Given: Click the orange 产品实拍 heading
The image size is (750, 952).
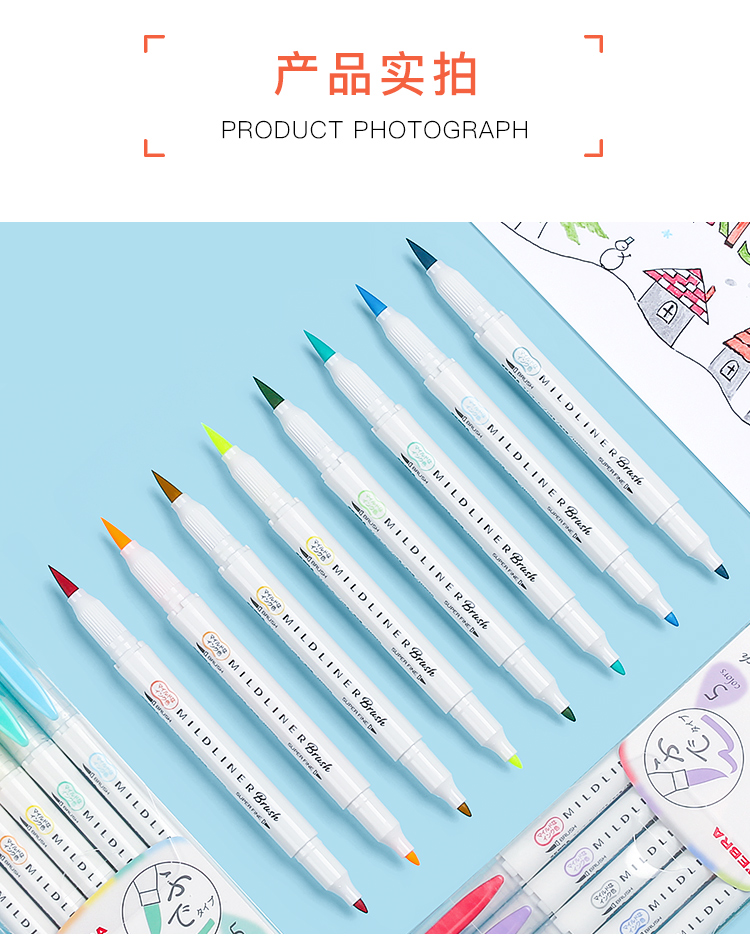Looking at the screenshot, I should point(375,74).
